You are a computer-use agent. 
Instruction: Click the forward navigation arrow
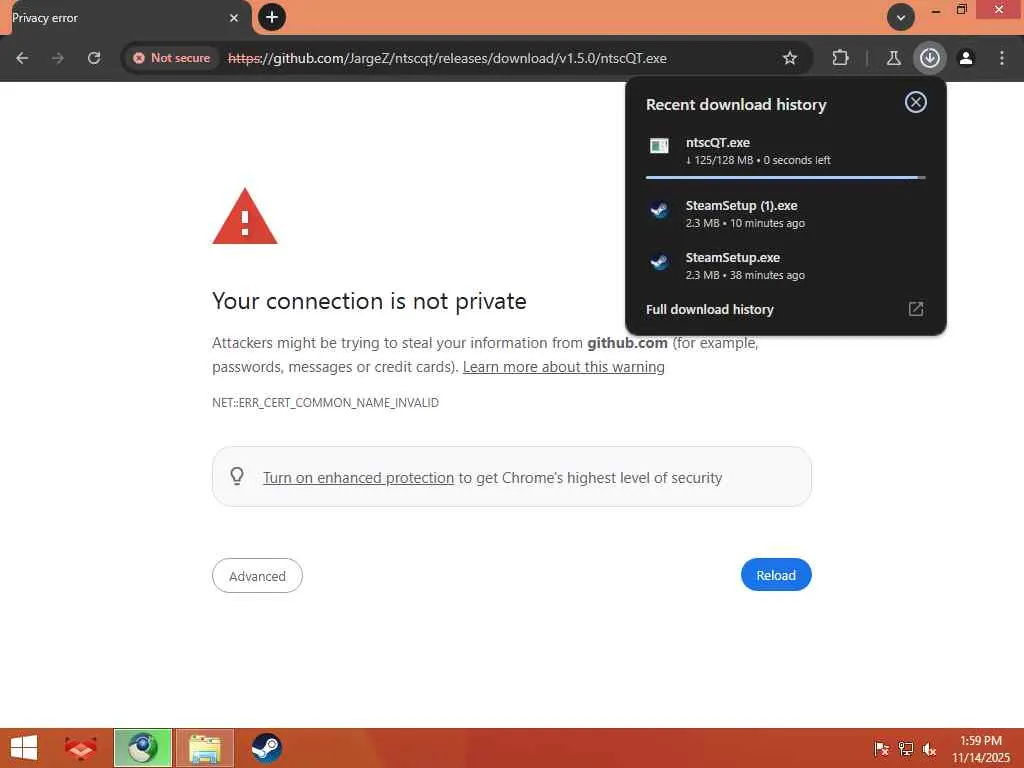[x=57, y=58]
